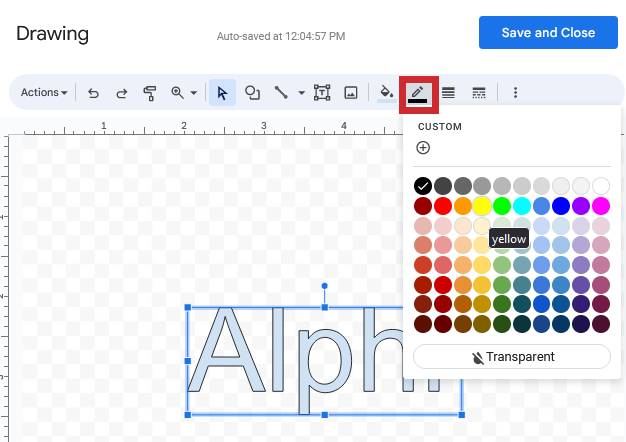Image resolution: width=626 pixels, height=442 pixels.
Task: Set border color to Transparent
Action: tap(512, 357)
